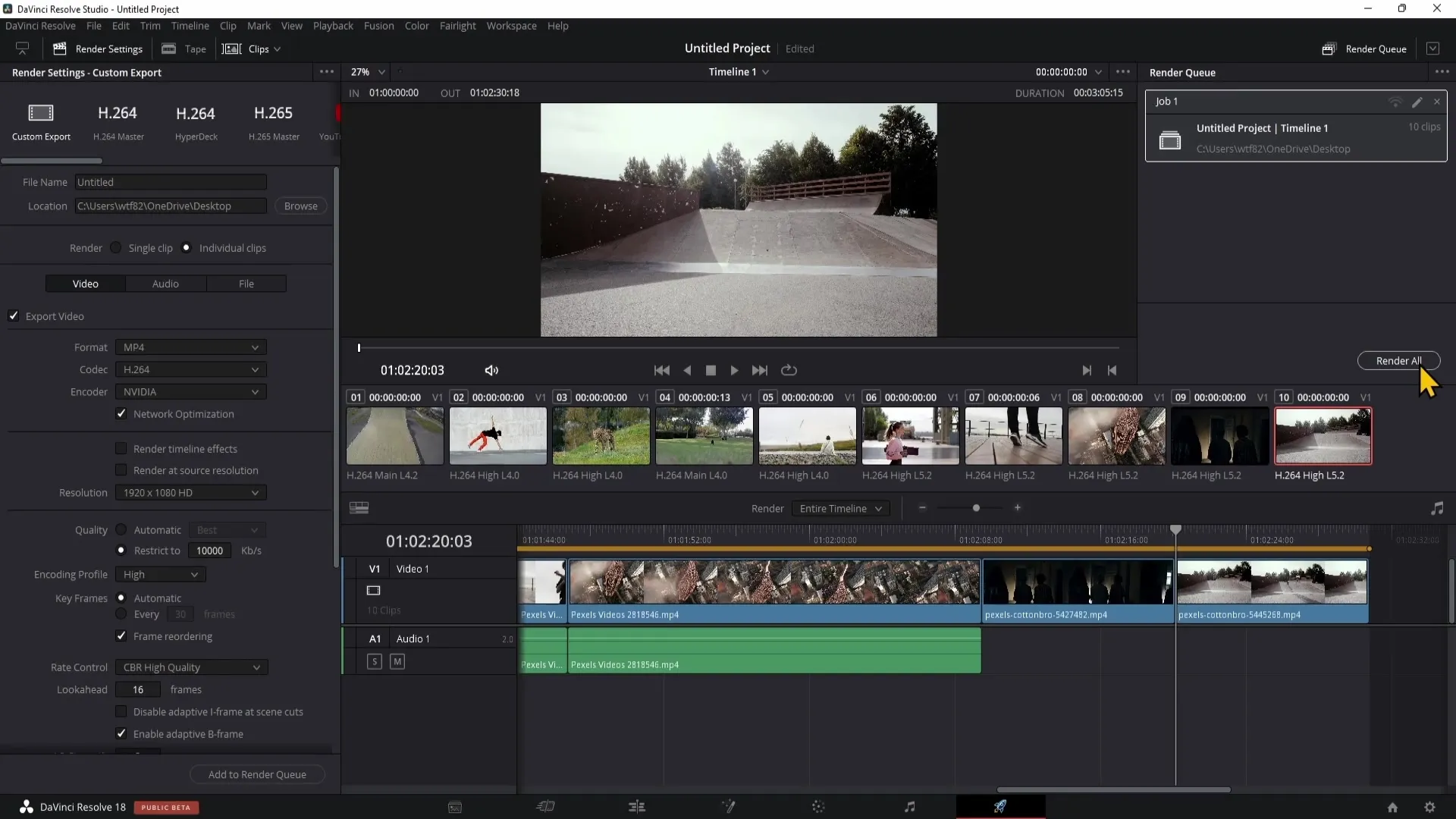
Task: Open the Playback menu in the menu bar
Action: point(333,25)
